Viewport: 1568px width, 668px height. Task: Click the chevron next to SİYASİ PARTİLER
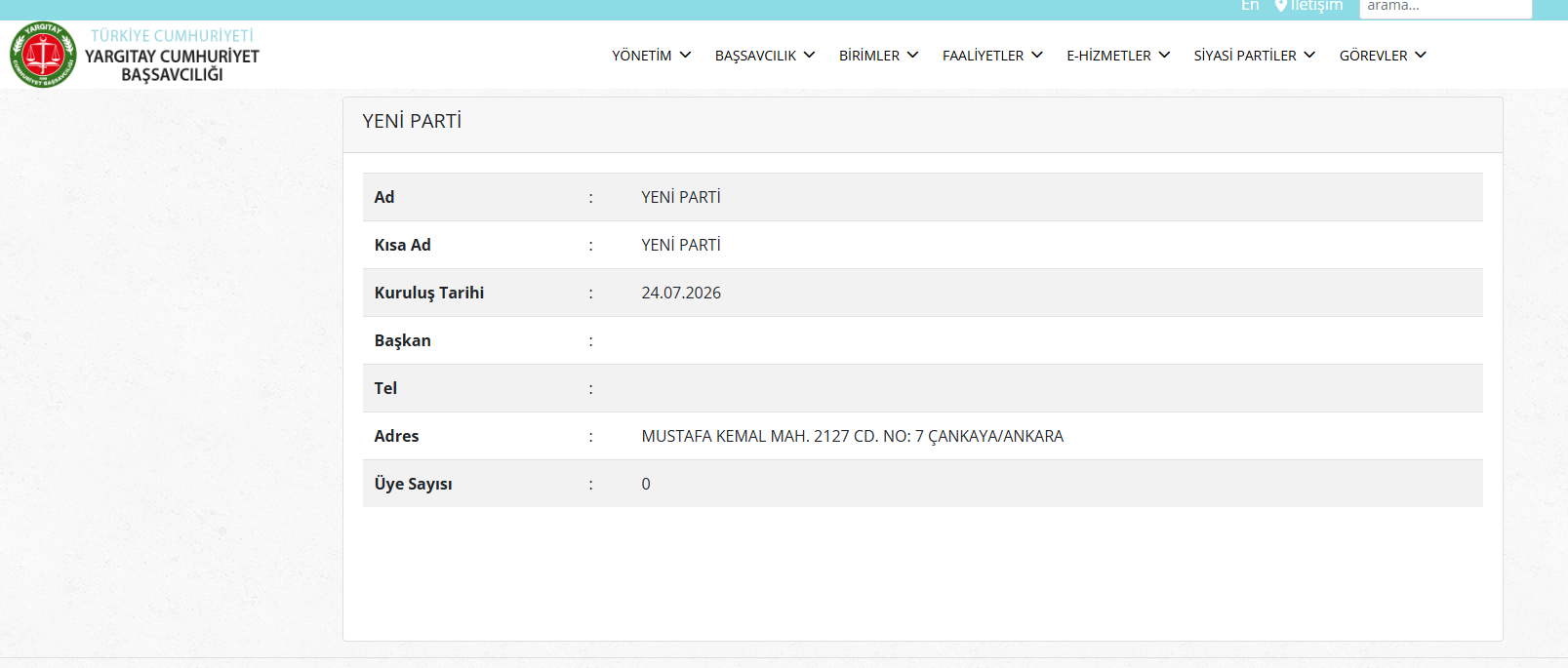pos(1309,55)
